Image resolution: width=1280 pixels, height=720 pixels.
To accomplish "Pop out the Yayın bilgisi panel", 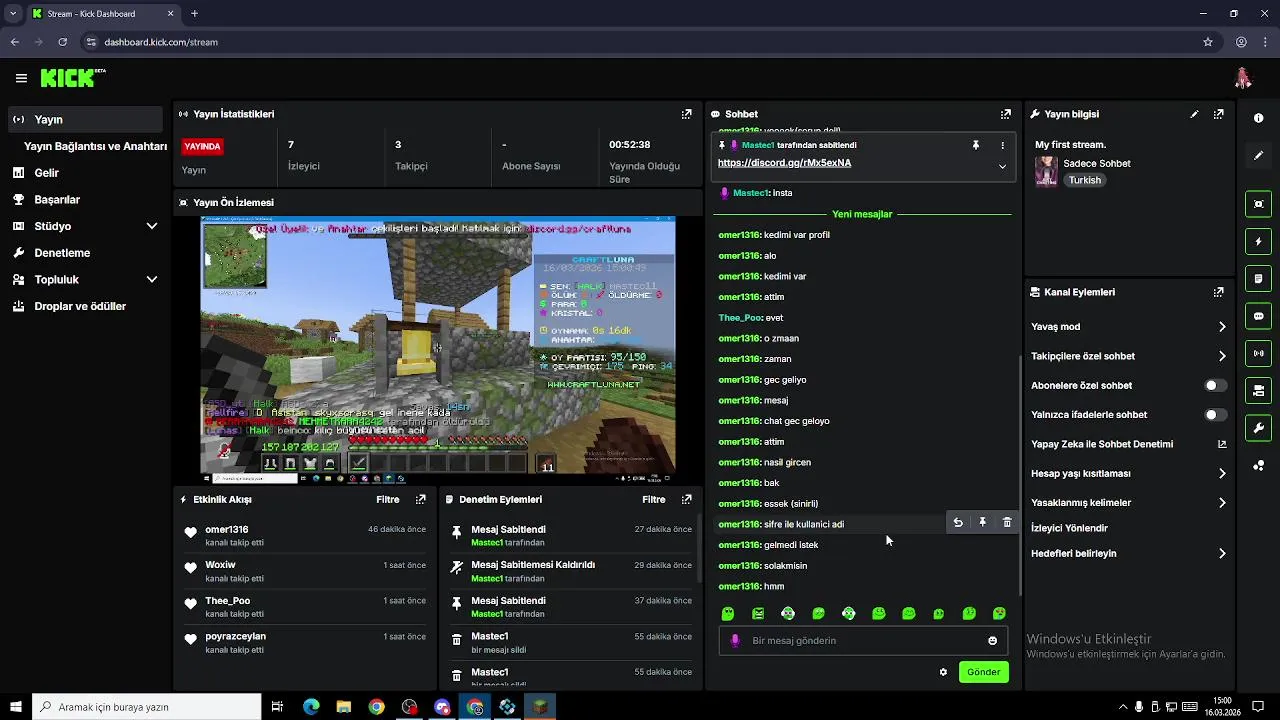I will click(1218, 114).
